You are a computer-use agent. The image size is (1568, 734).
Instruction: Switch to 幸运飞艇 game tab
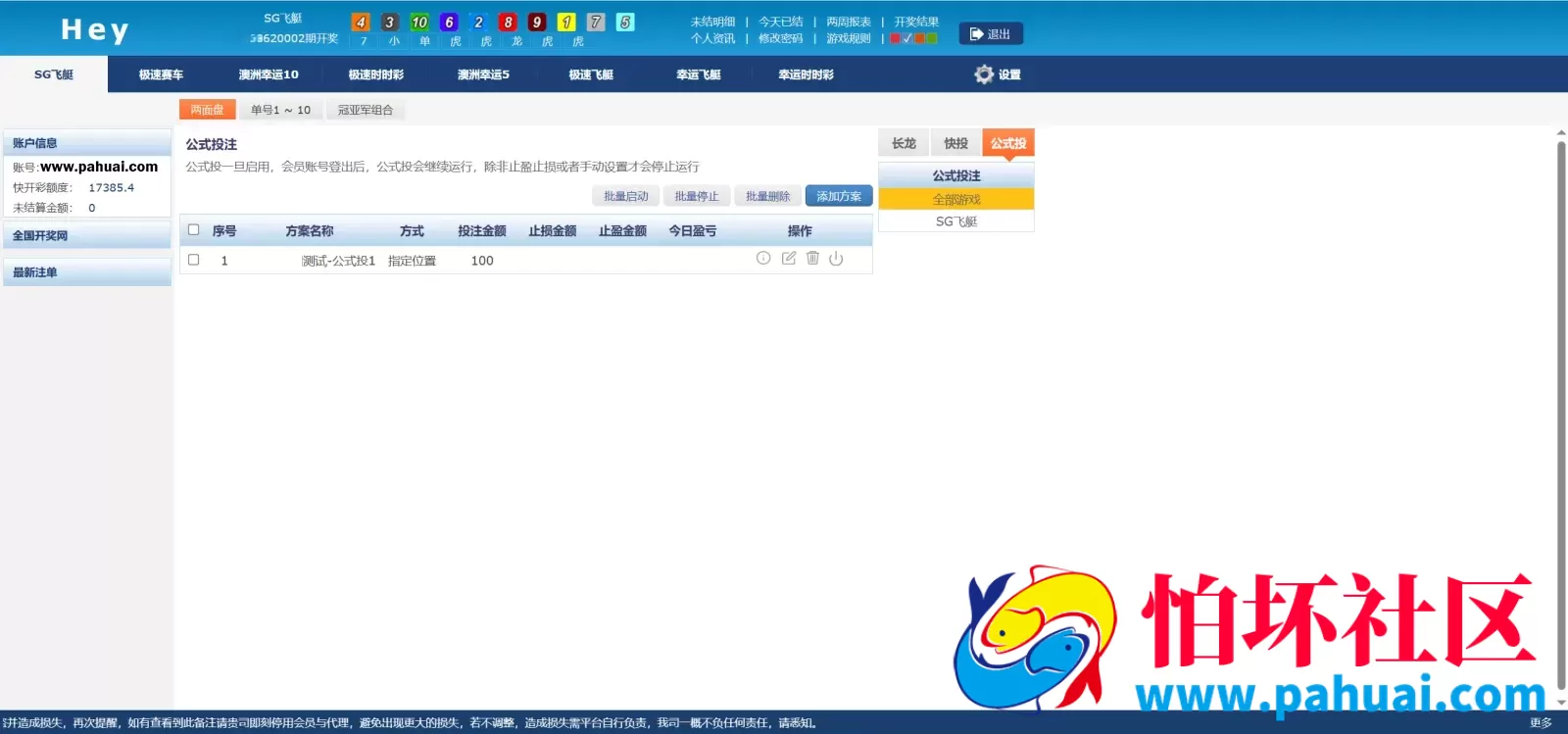[699, 74]
